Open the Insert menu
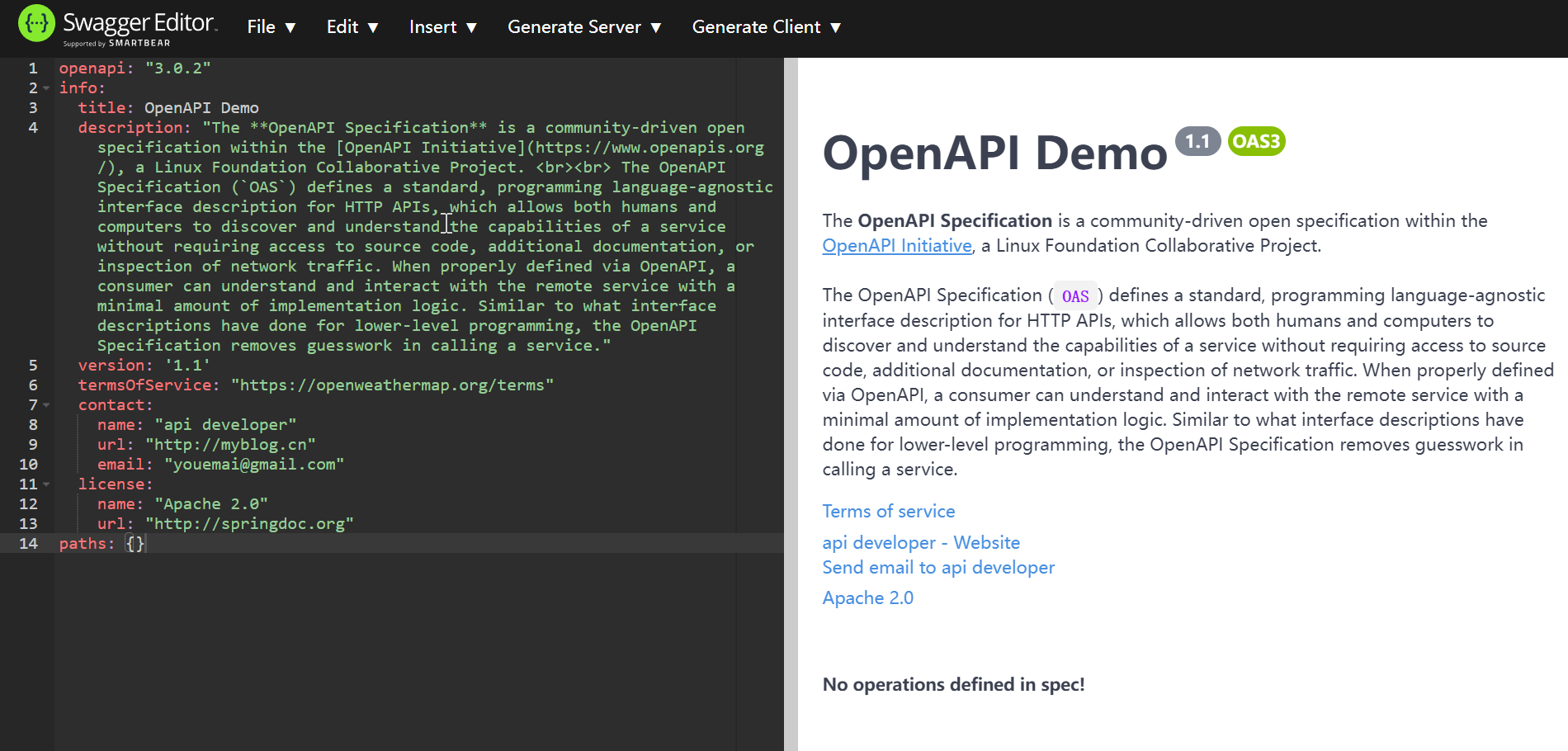 (x=443, y=27)
